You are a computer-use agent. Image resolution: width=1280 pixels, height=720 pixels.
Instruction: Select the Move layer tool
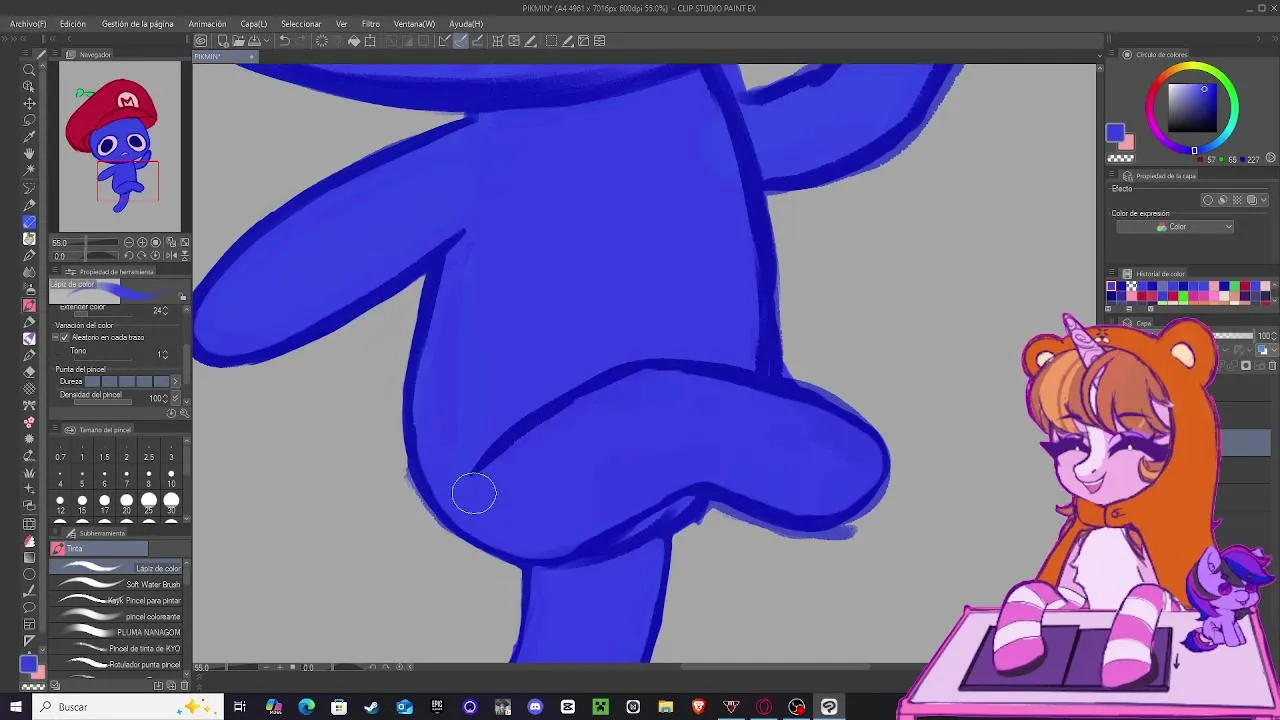click(x=29, y=103)
